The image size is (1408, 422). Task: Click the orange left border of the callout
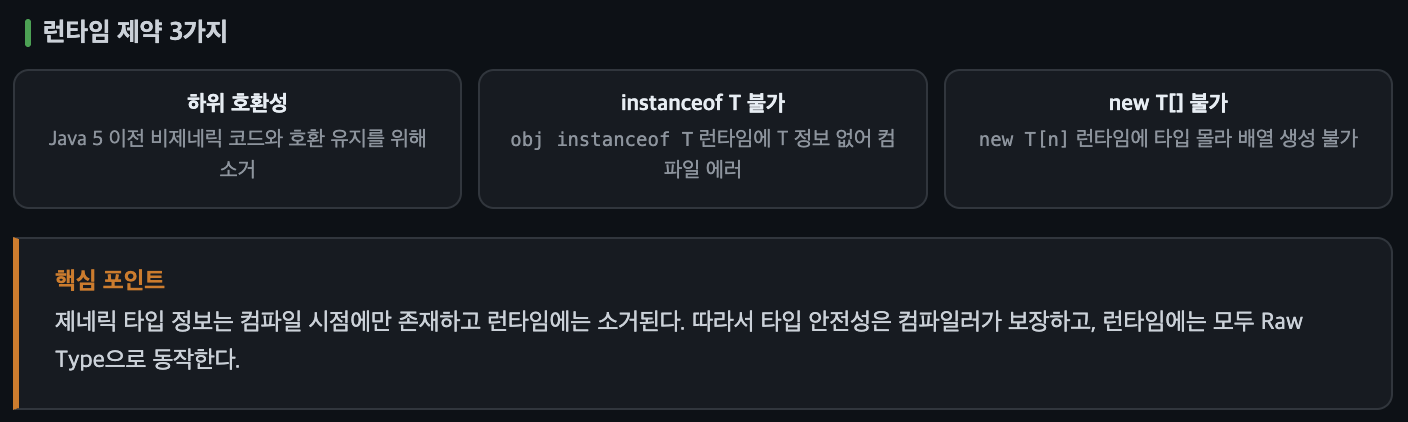click(16, 323)
